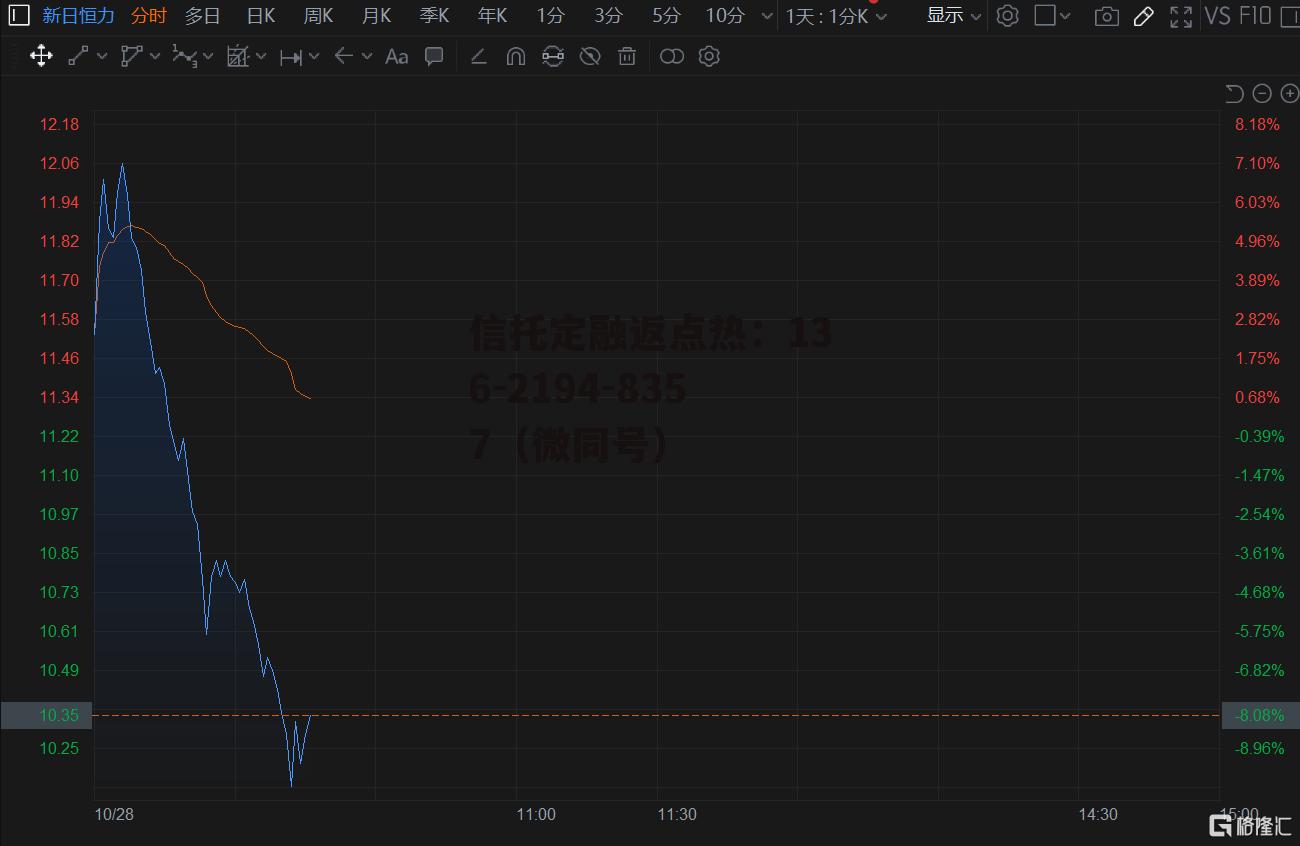
Task: Select the chart projection tool
Action: pyautogui.click(x=237, y=56)
